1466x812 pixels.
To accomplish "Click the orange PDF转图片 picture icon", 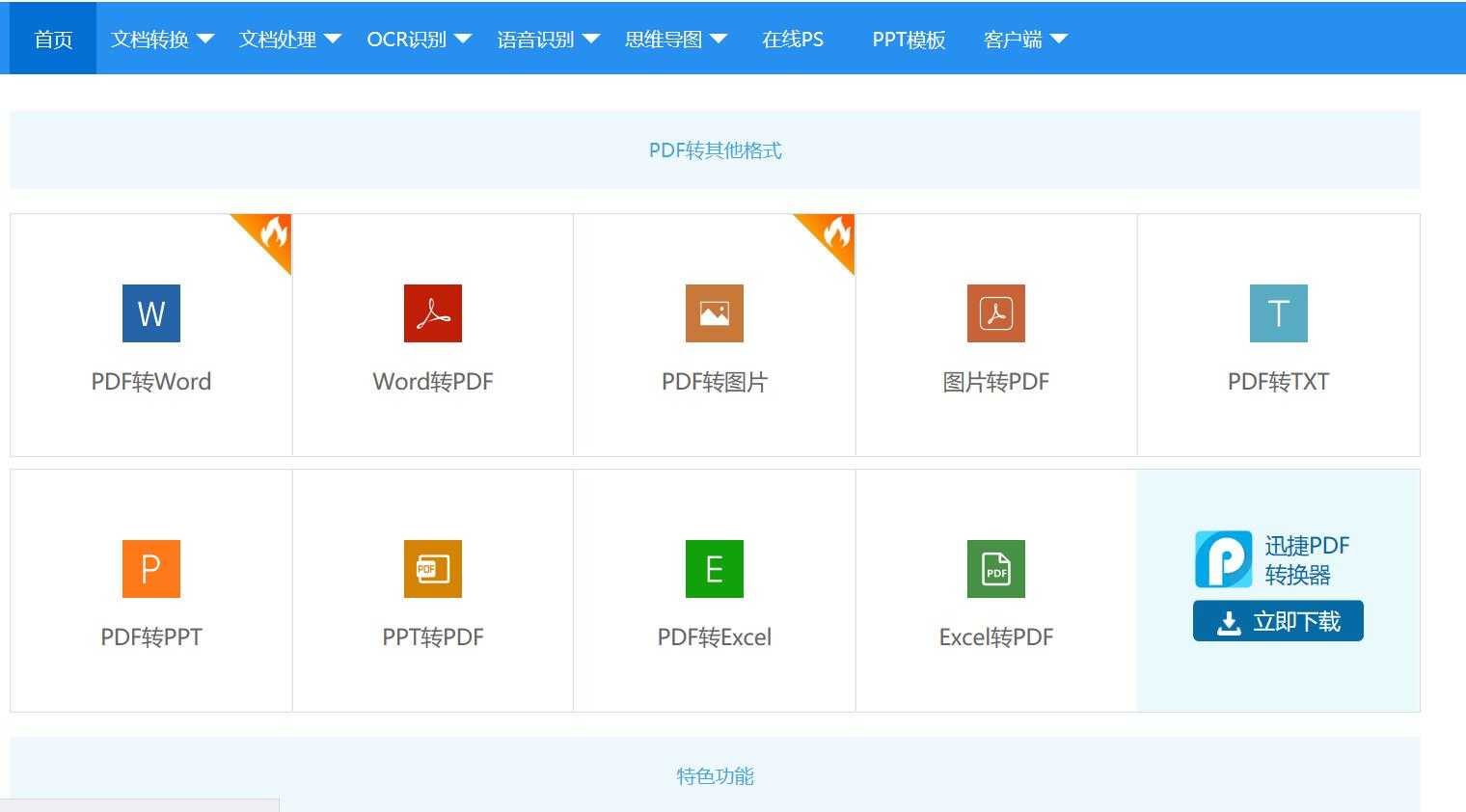I will [715, 313].
